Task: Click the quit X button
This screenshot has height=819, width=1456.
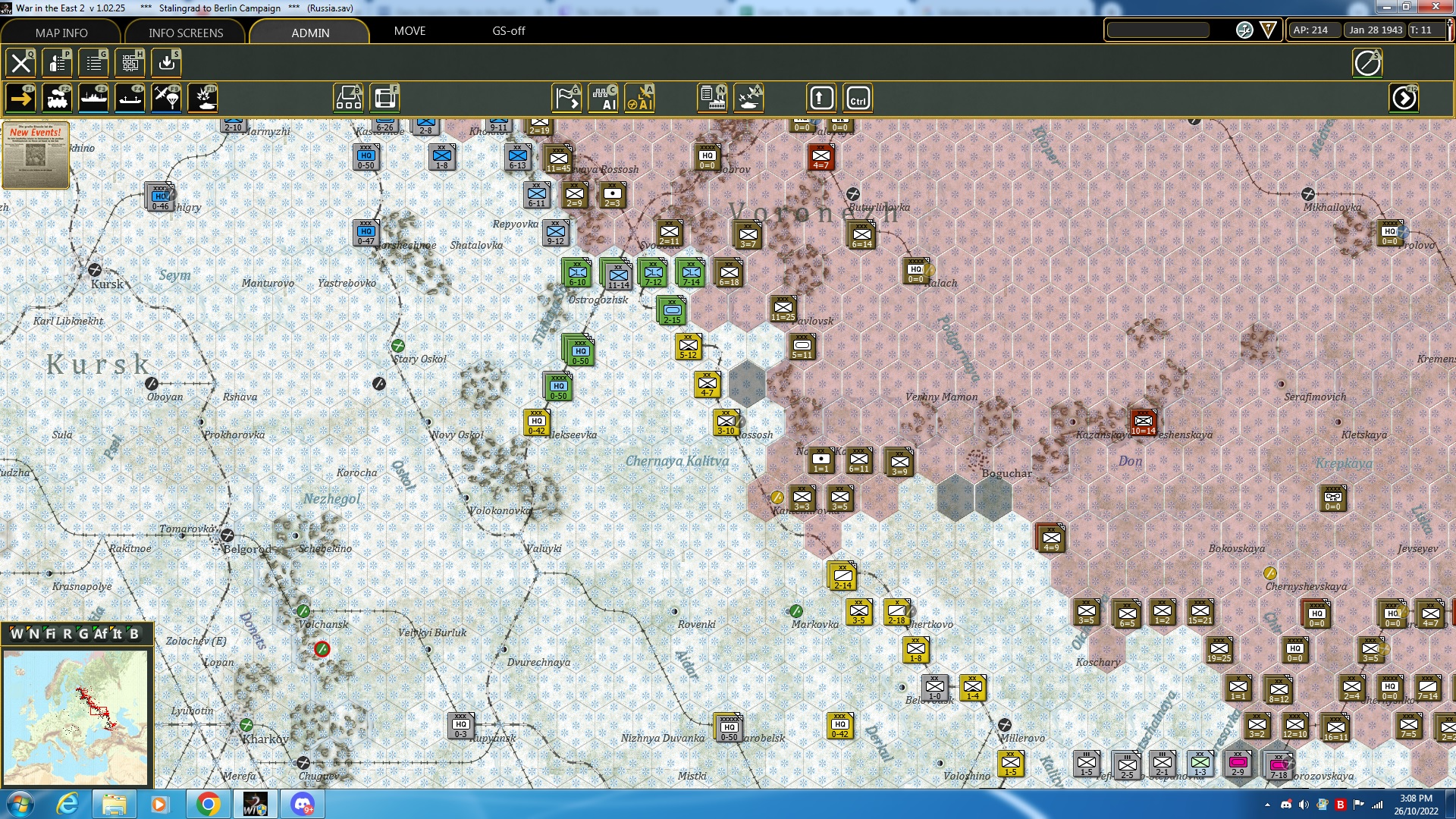Action: pos(20,63)
